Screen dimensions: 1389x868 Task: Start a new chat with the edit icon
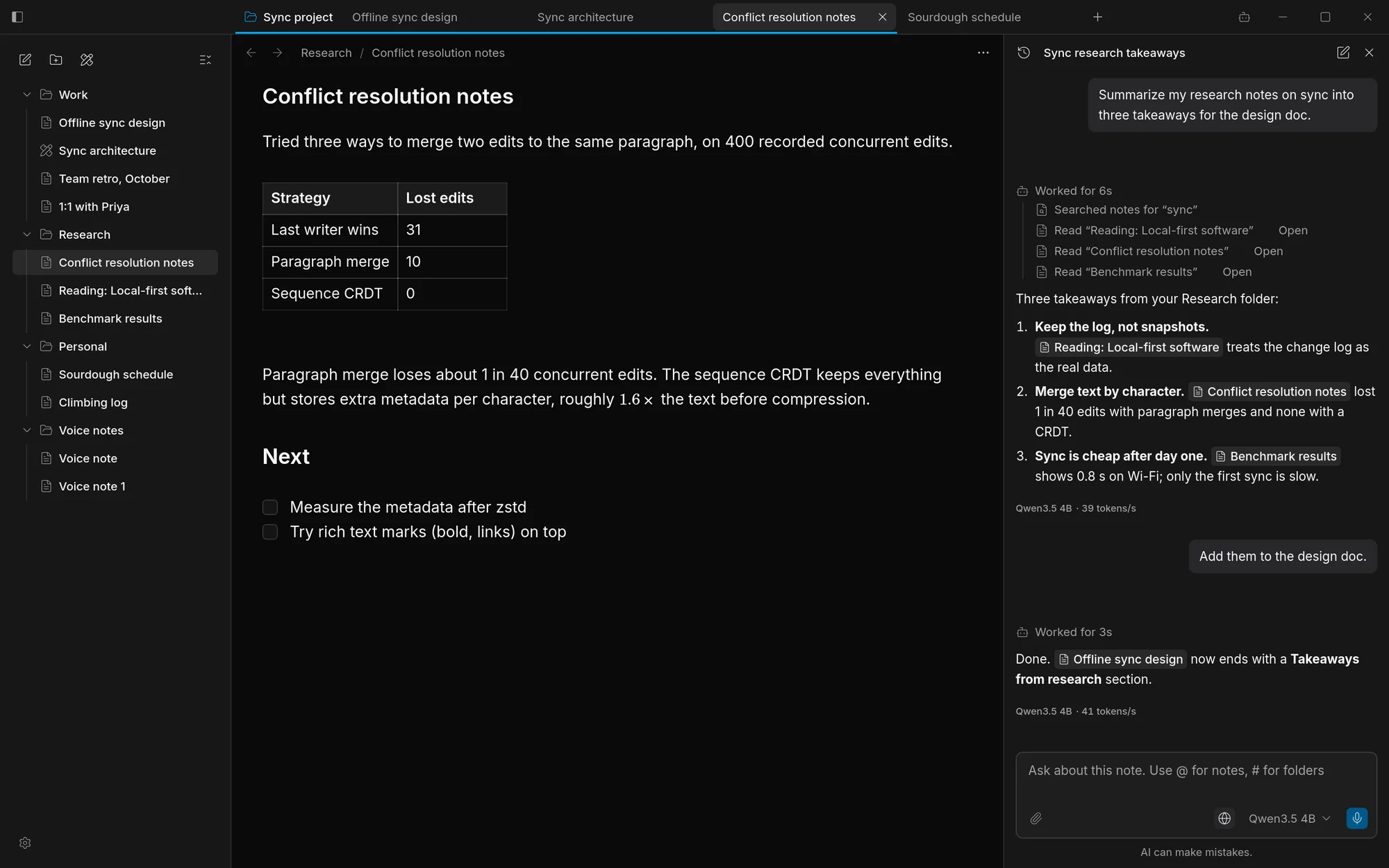pos(1343,53)
